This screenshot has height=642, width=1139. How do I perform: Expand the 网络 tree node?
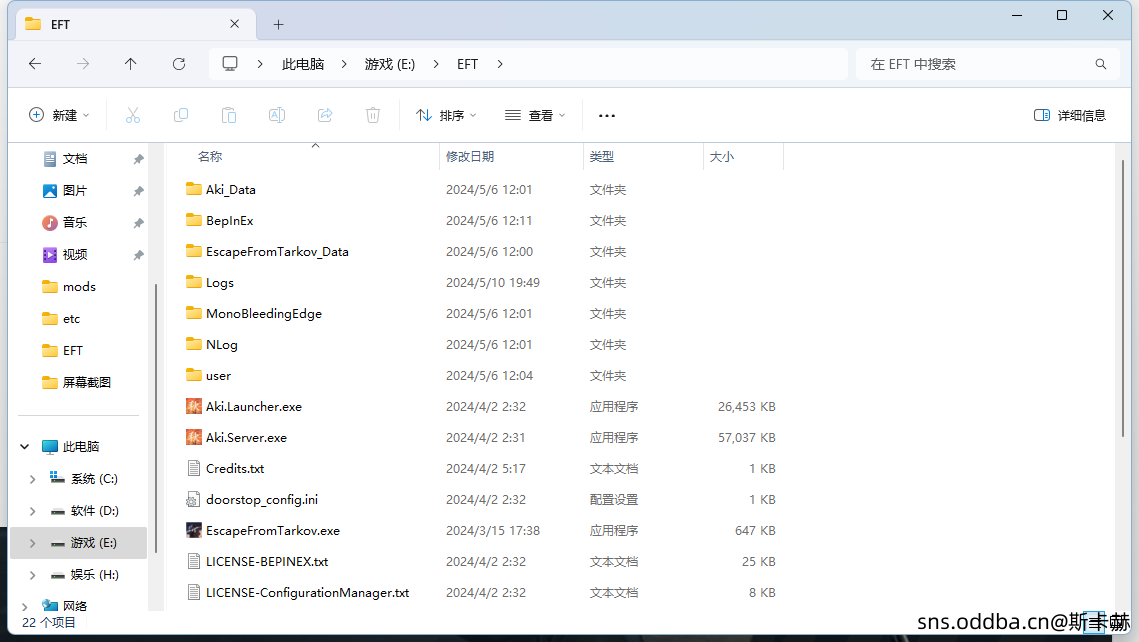(x=25, y=606)
